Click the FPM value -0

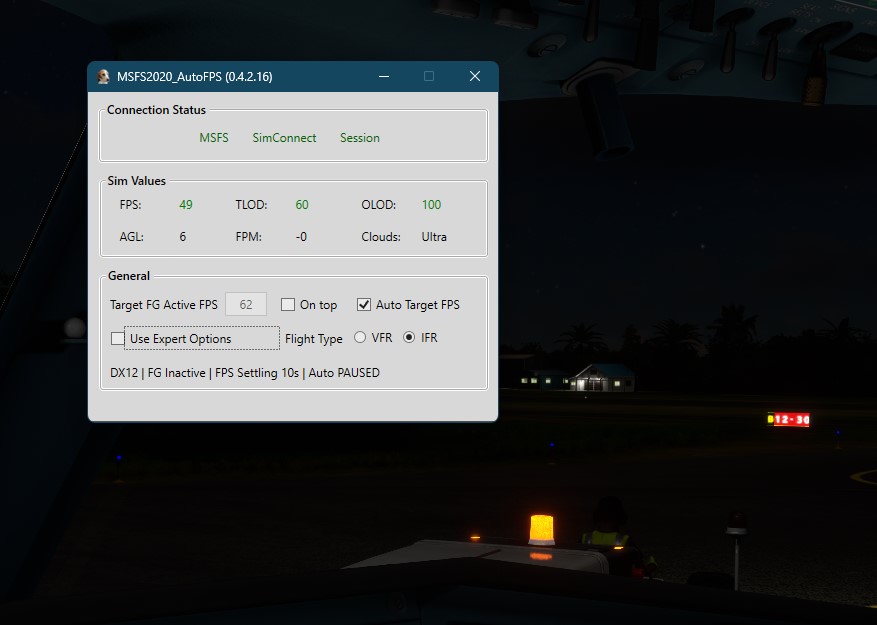tap(301, 237)
